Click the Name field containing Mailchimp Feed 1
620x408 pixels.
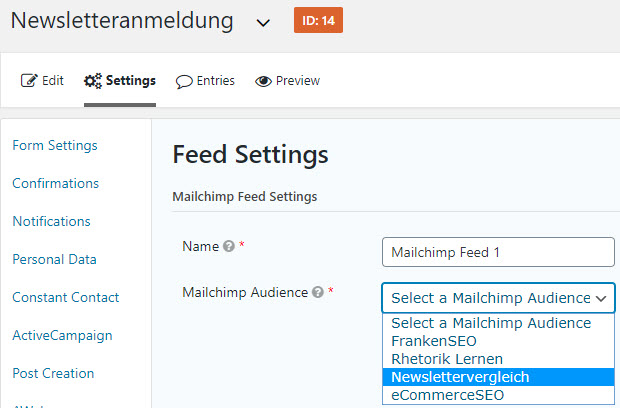[498, 252]
